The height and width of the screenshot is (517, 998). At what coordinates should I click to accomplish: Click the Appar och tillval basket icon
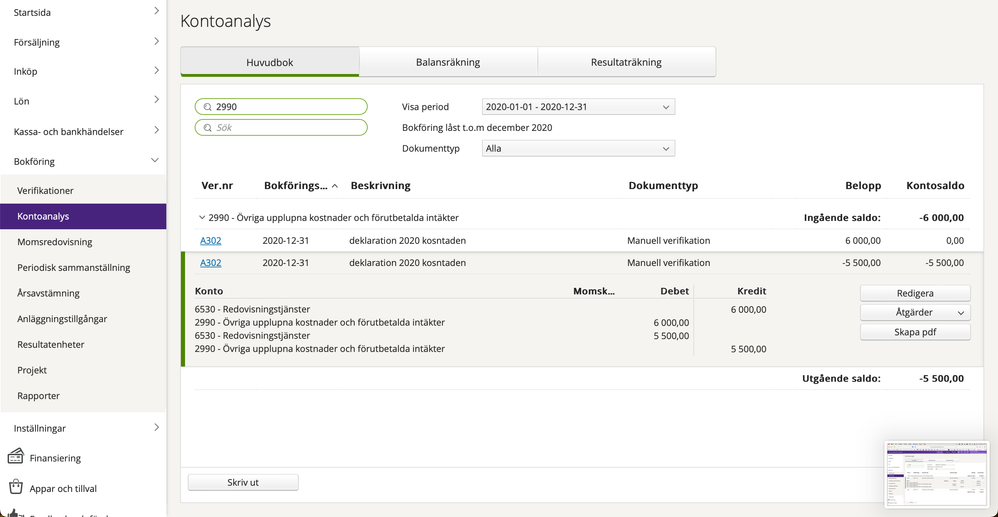(x=16, y=488)
